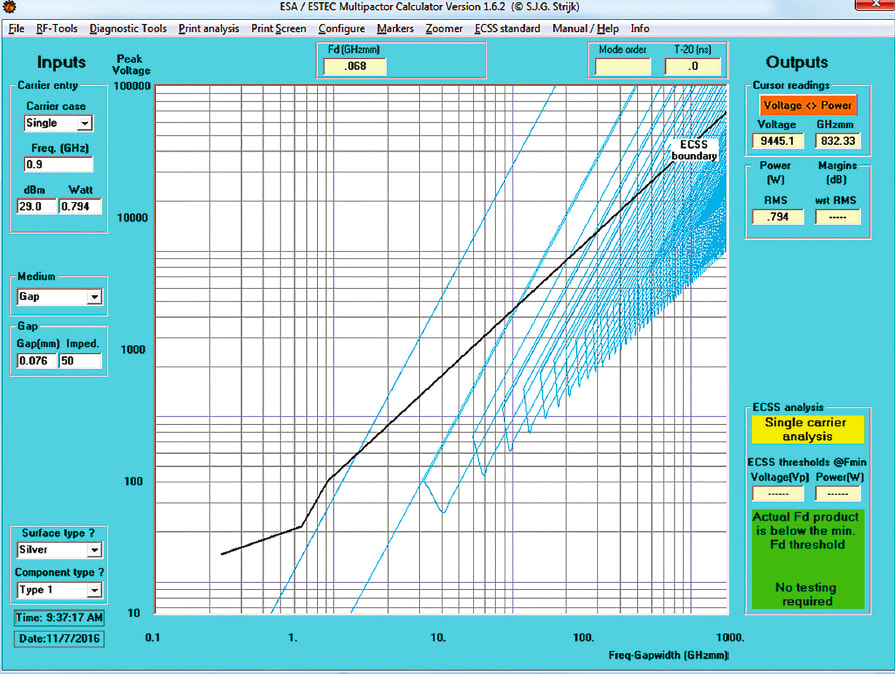Click the dBm input field
895x674 pixels.
37,206
